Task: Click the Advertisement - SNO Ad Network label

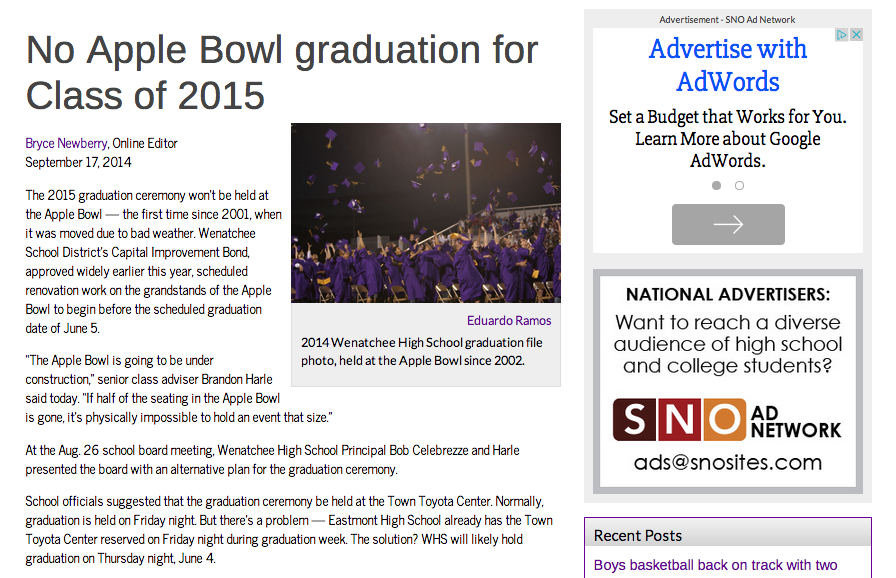Action: [727, 20]
